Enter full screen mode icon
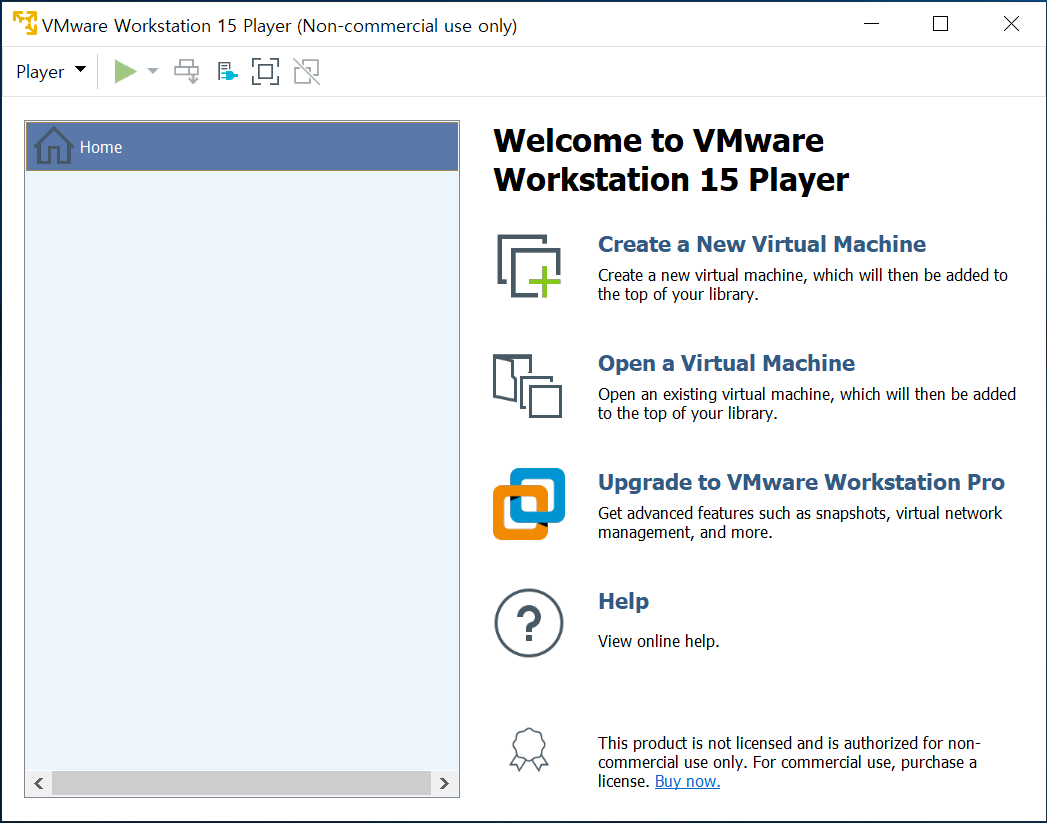The width and height of the screenshot is (1047, 823). tap(265, 71)
